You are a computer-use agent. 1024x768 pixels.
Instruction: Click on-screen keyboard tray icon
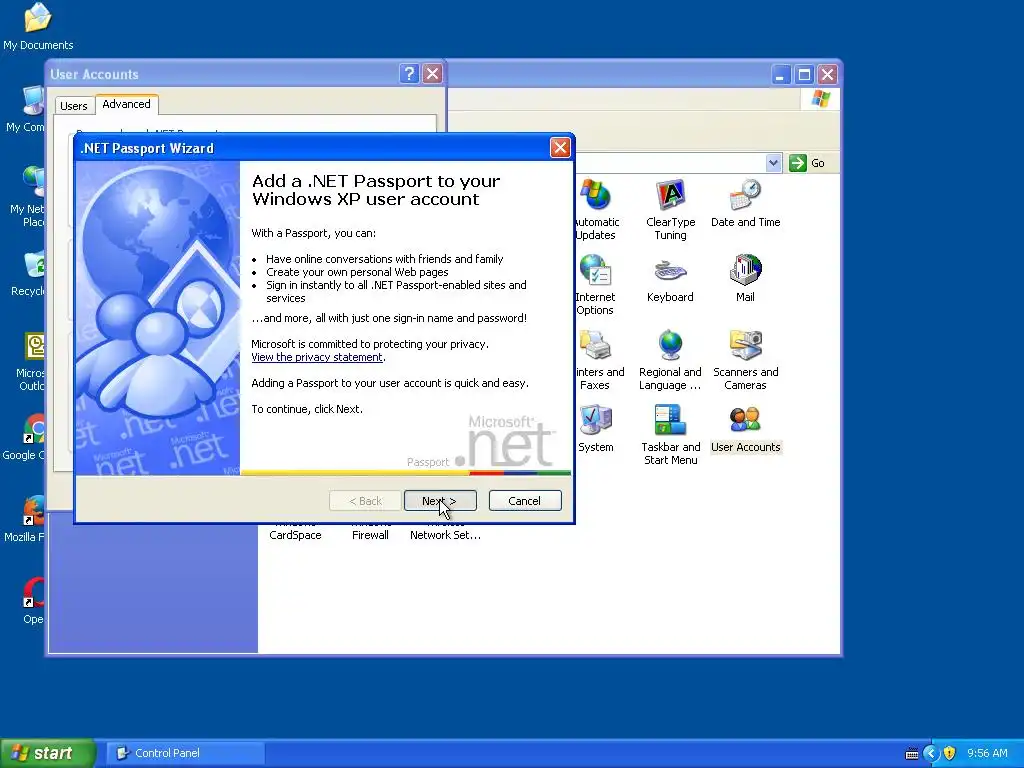(x=912, y=754)
